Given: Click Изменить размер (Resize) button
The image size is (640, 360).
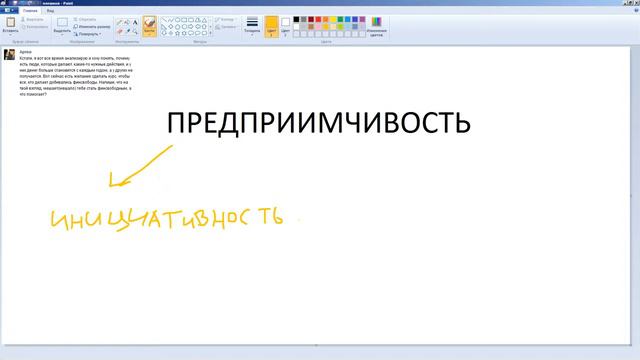Looking at the screenshot, I should pos(92,27).
